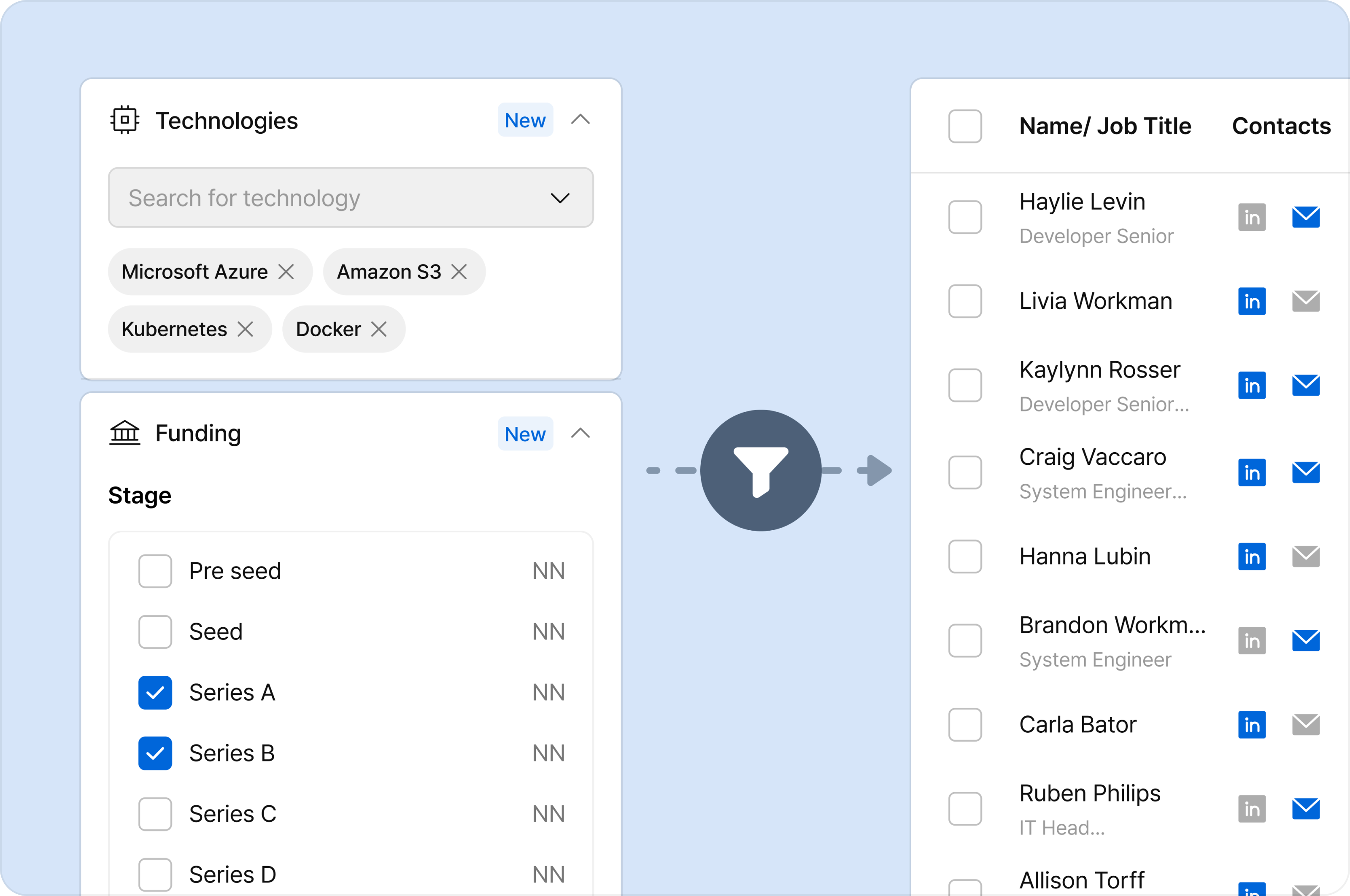This screenshot has width=1350, height=896.
Task: Click the New badge beside Technologies
Action: tap(525, 120)
